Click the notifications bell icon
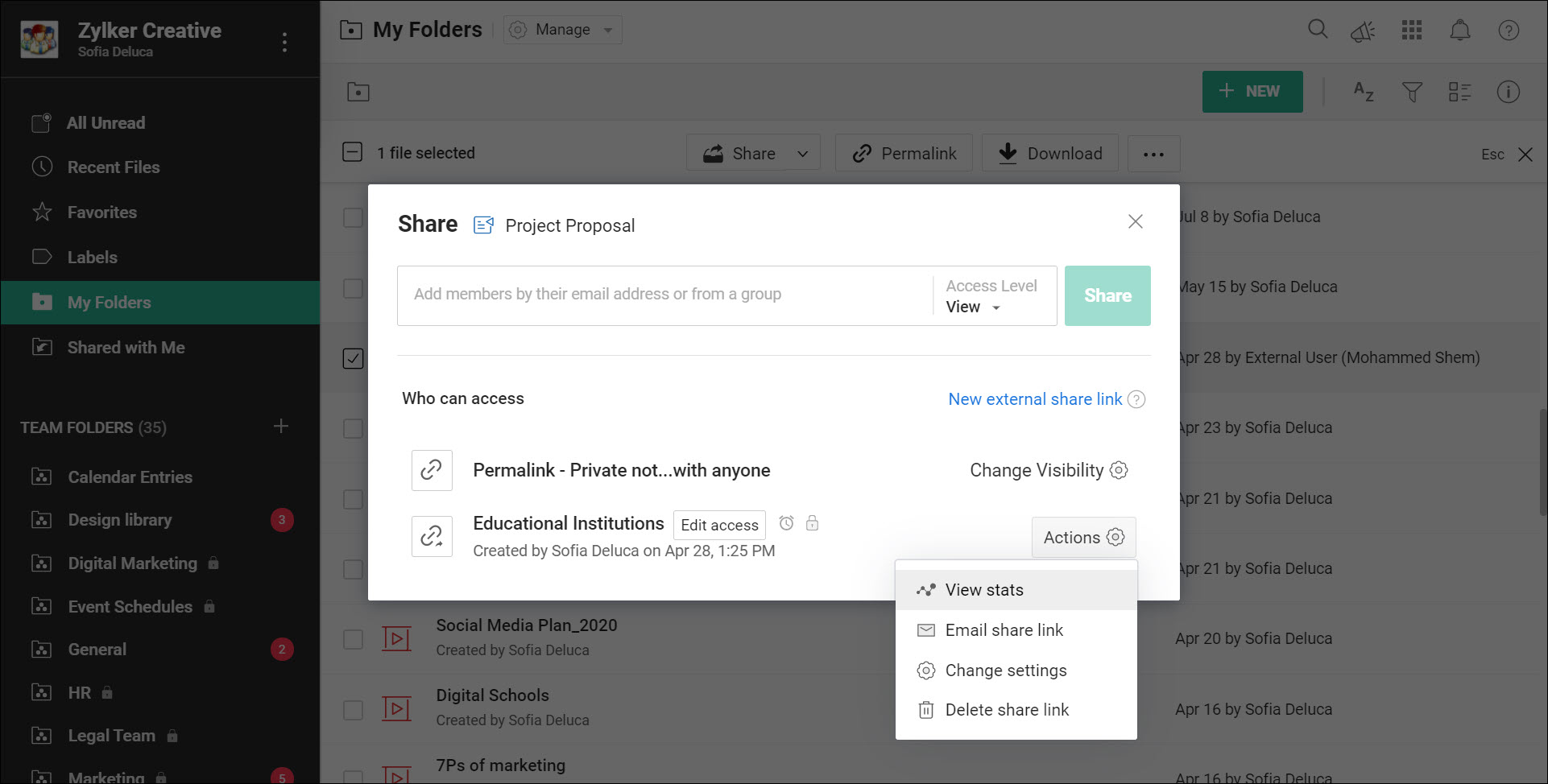 point(1460,31)
